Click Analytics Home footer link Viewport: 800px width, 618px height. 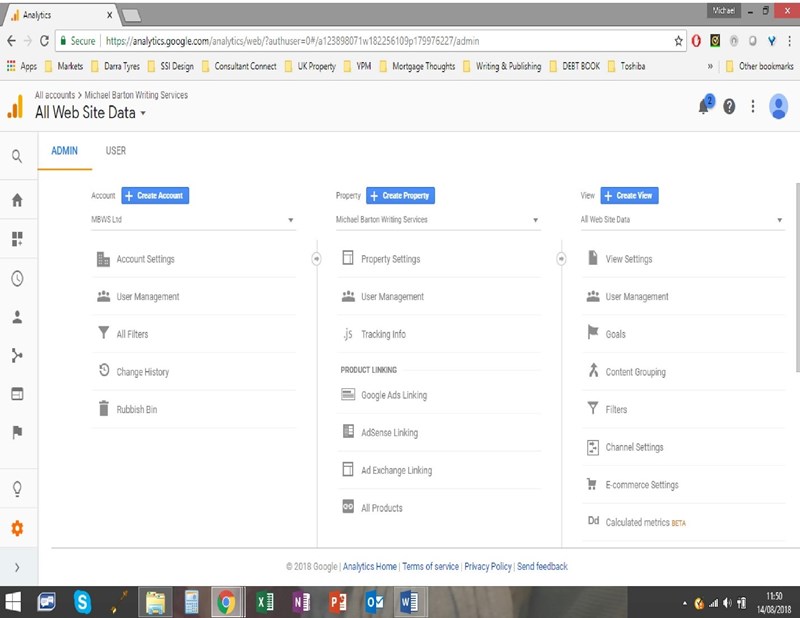coord(369,566)
